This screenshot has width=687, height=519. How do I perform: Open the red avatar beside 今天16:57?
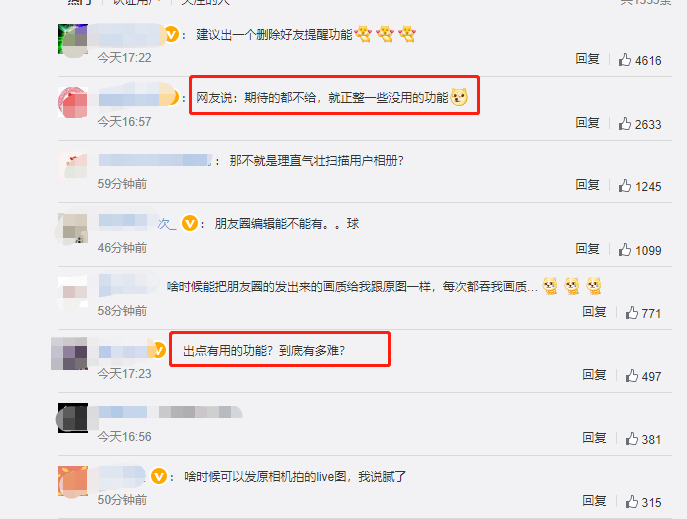coord(73,102)
